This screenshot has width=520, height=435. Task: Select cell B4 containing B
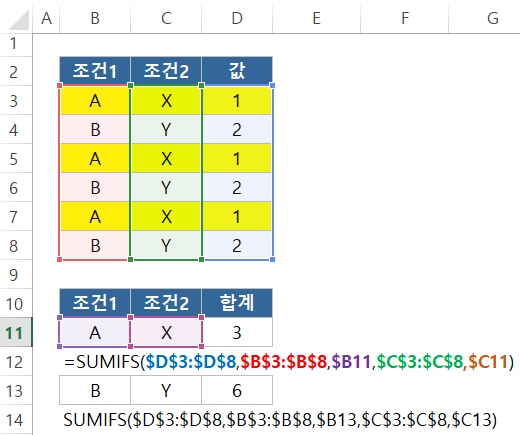95,129
